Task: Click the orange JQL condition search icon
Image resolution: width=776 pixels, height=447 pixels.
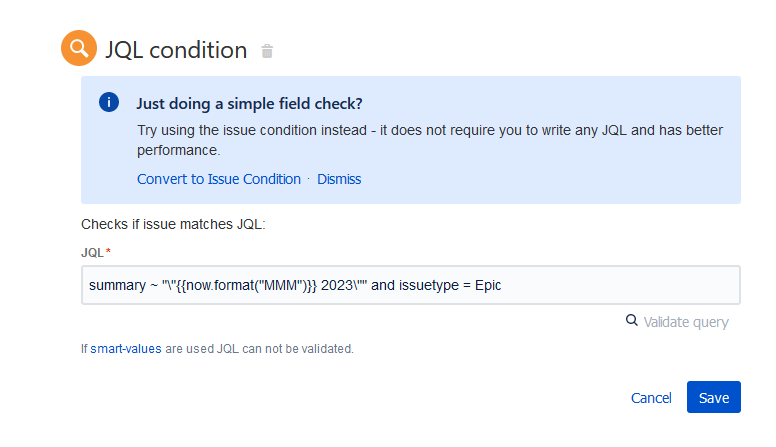Action: click(x=79, y=49)
